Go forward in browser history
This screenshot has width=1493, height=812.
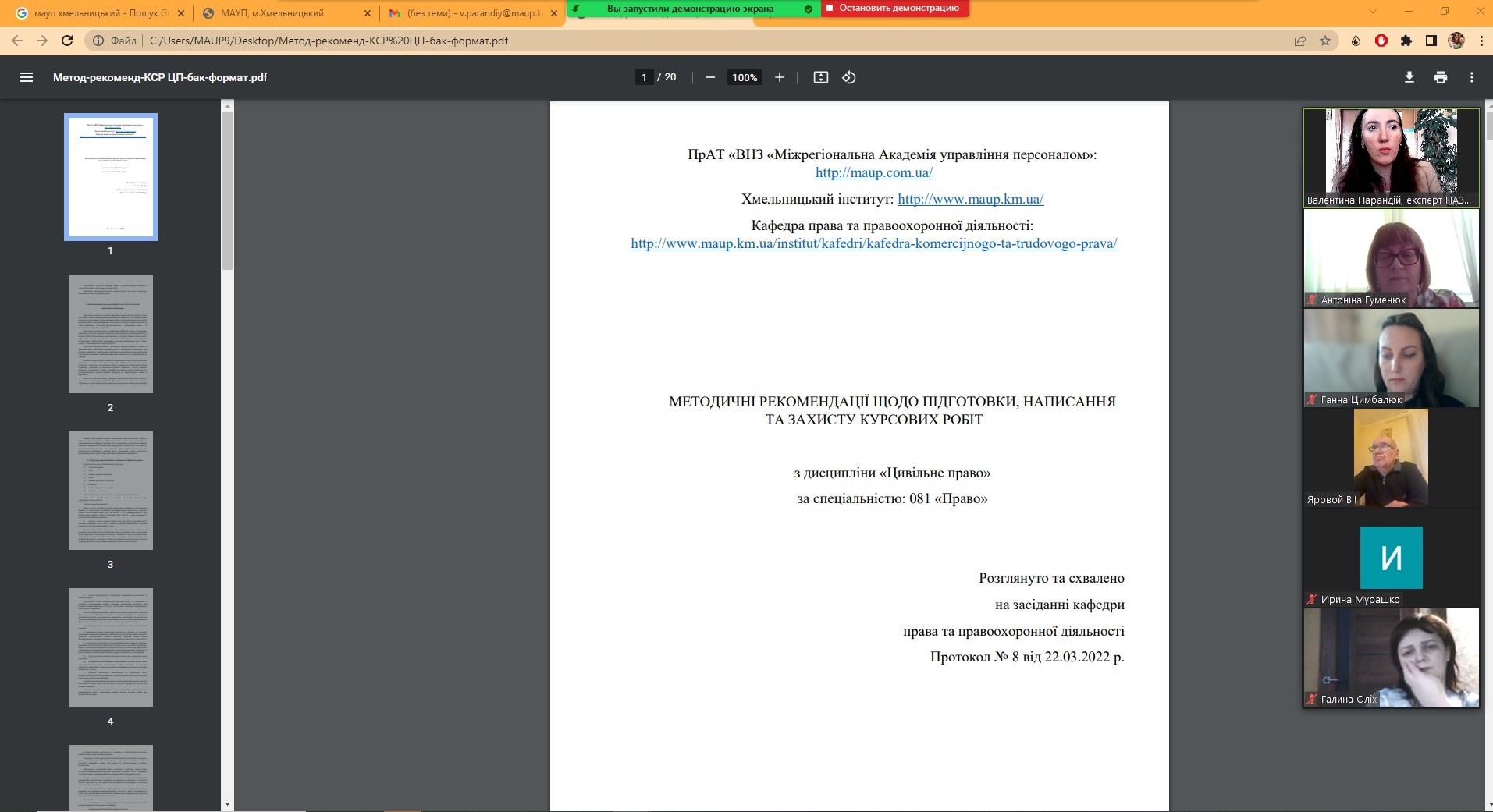point(42,41)
